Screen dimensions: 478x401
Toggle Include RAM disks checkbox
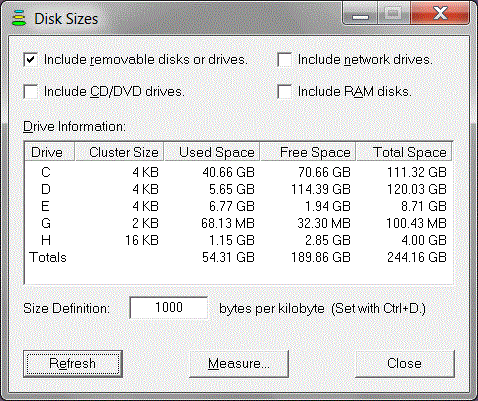click(284, 92)
